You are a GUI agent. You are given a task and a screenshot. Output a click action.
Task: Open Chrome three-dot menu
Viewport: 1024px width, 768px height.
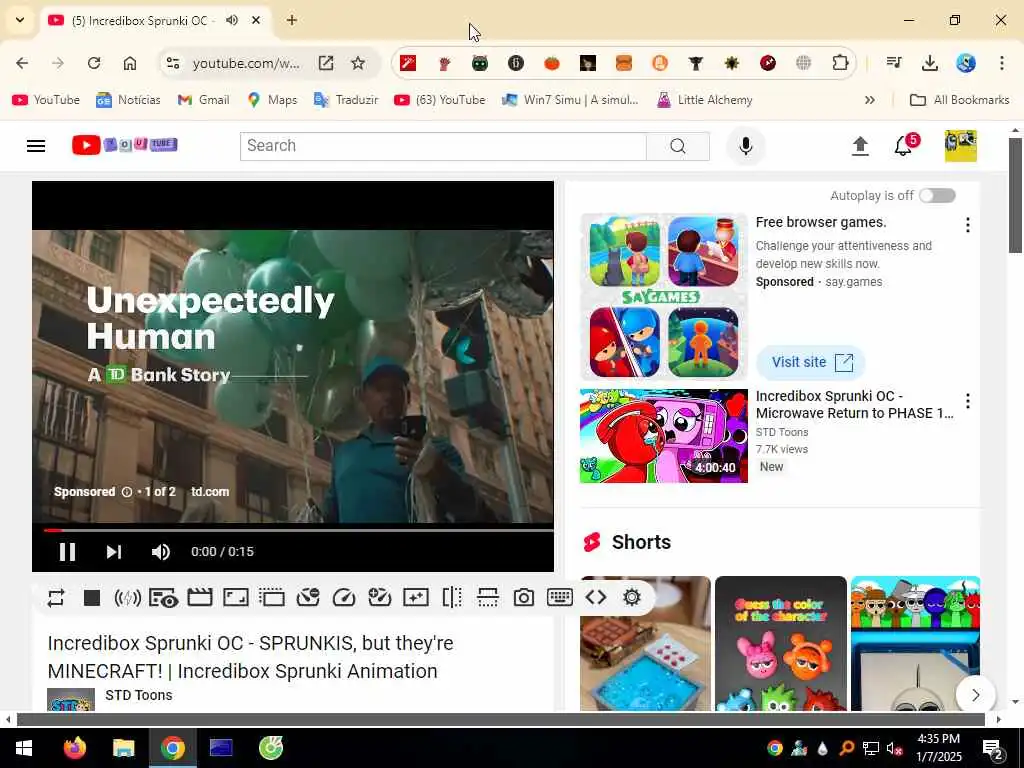[x=1002, y=63]
